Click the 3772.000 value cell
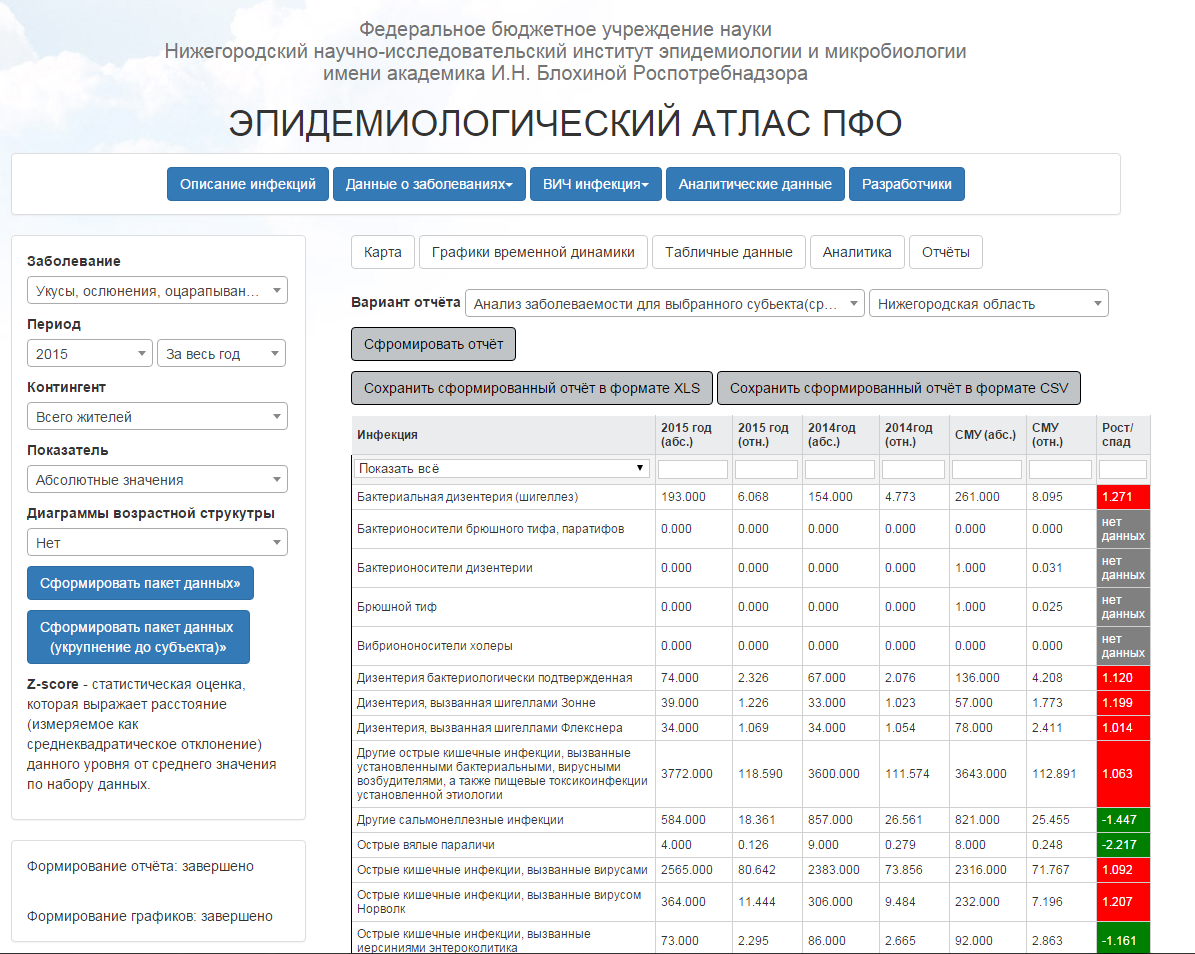Screen dimensions: 1195x954 click(693, 774)
